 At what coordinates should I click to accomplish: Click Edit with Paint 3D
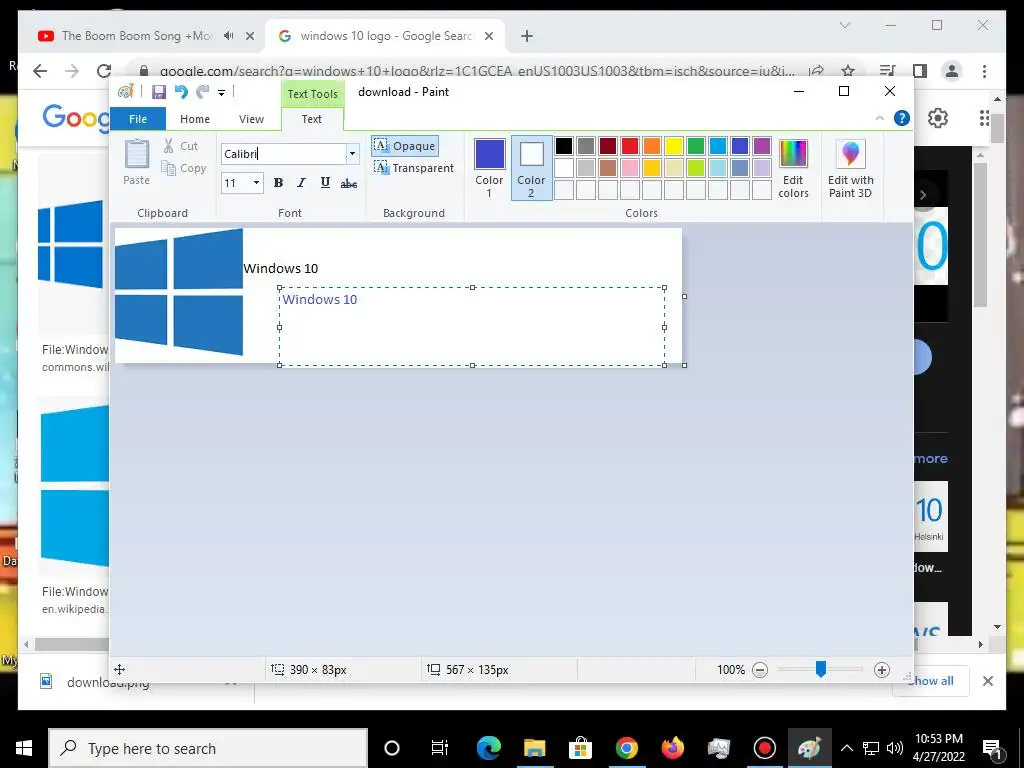point(850,168)
